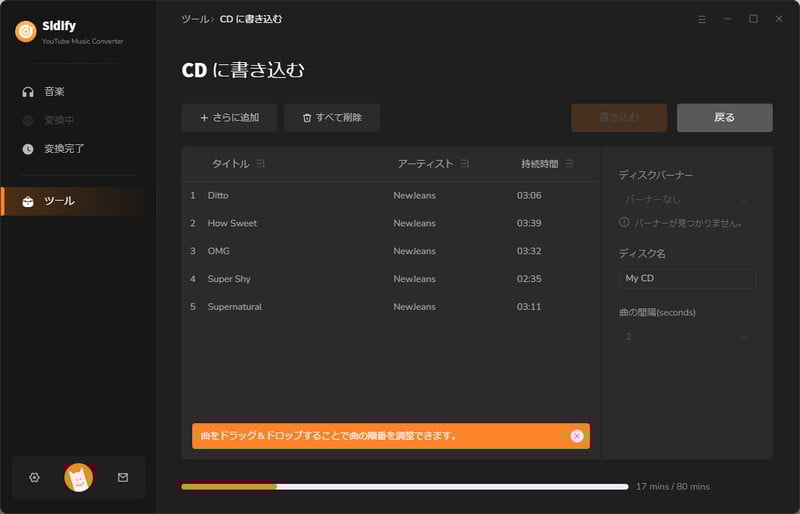Dismiss the orange drag-and-drop tip banner

coord(577,436)
